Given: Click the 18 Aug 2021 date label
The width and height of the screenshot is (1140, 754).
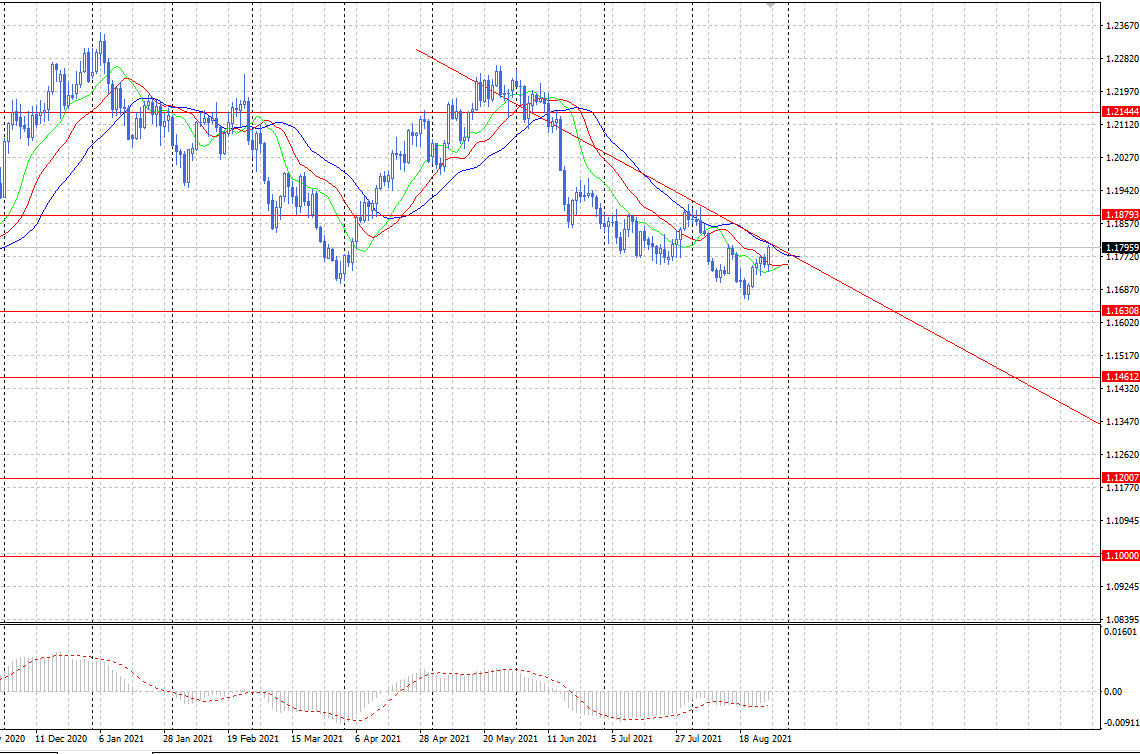Looking at the screenshot, I should [x=765, y=739].
